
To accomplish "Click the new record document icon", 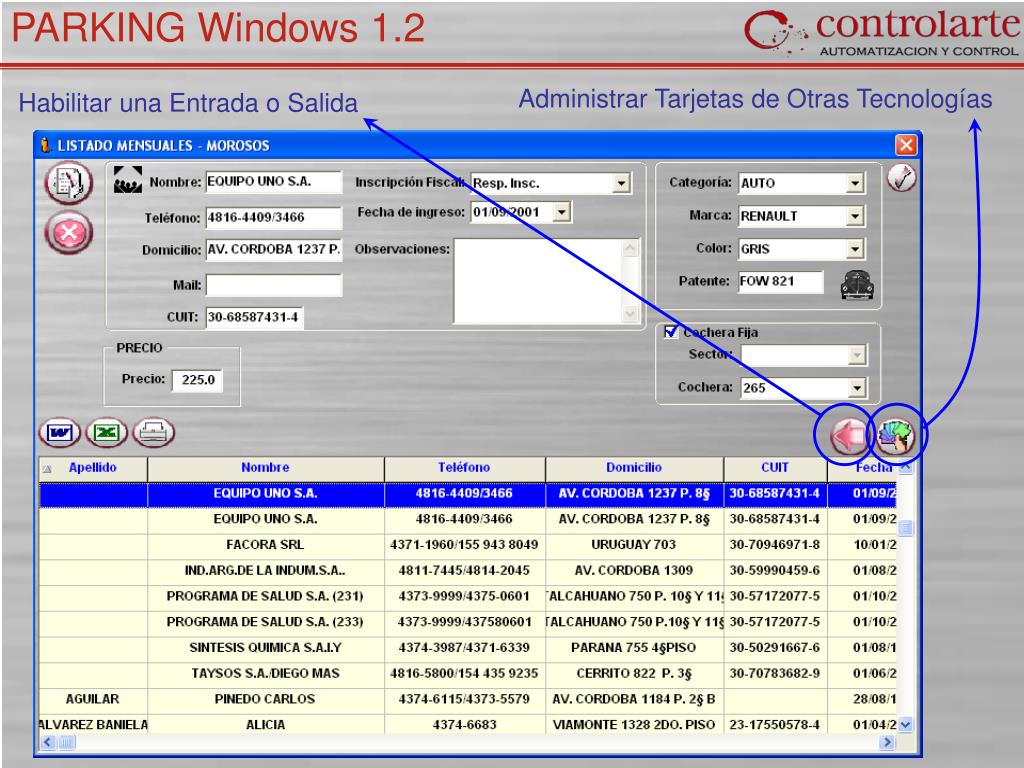I will coord(69,182).
